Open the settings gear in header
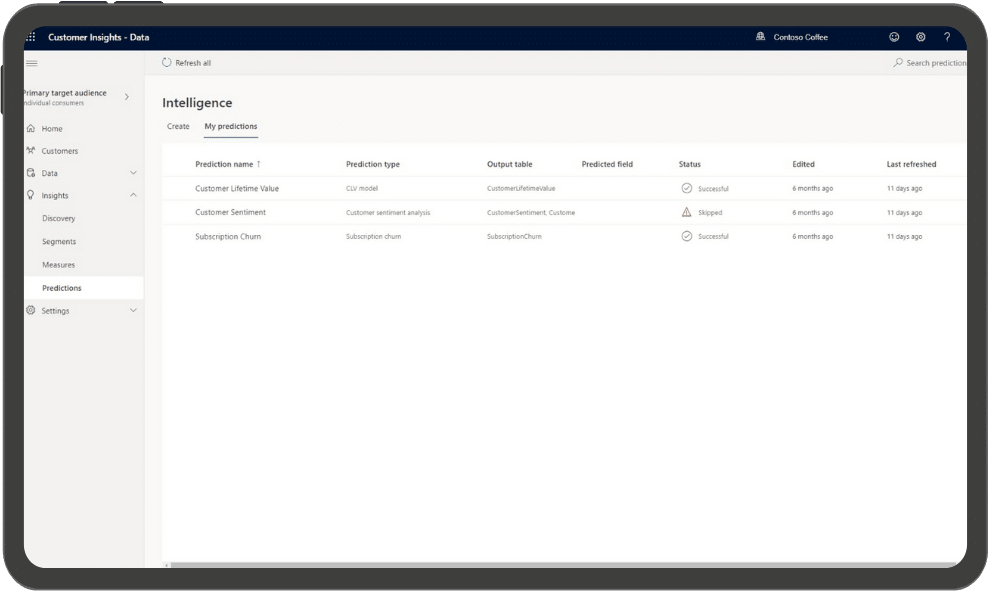988x592 pixels. (921, 37)
